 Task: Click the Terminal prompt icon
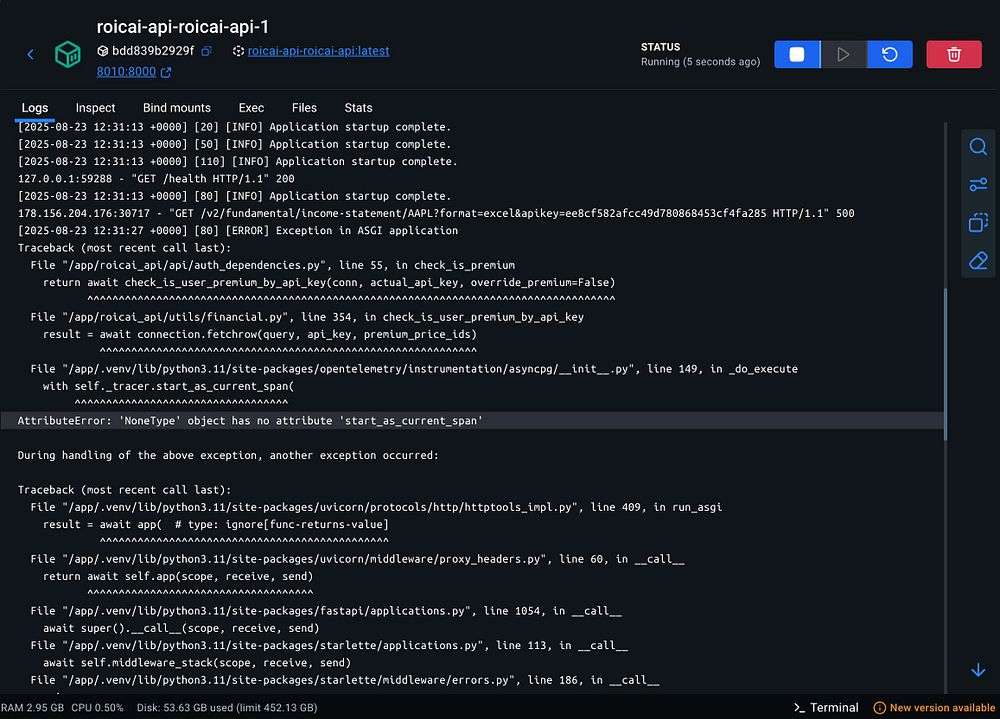799,708
